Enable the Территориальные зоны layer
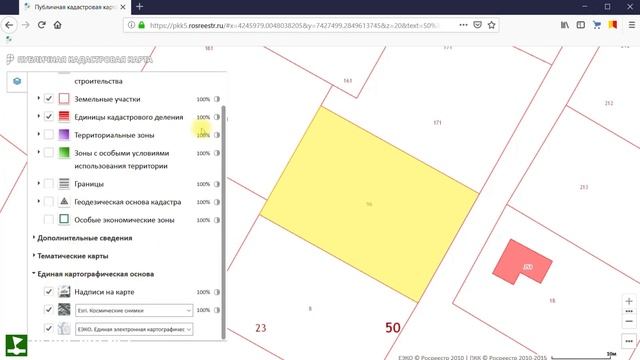 pos(49,134)
